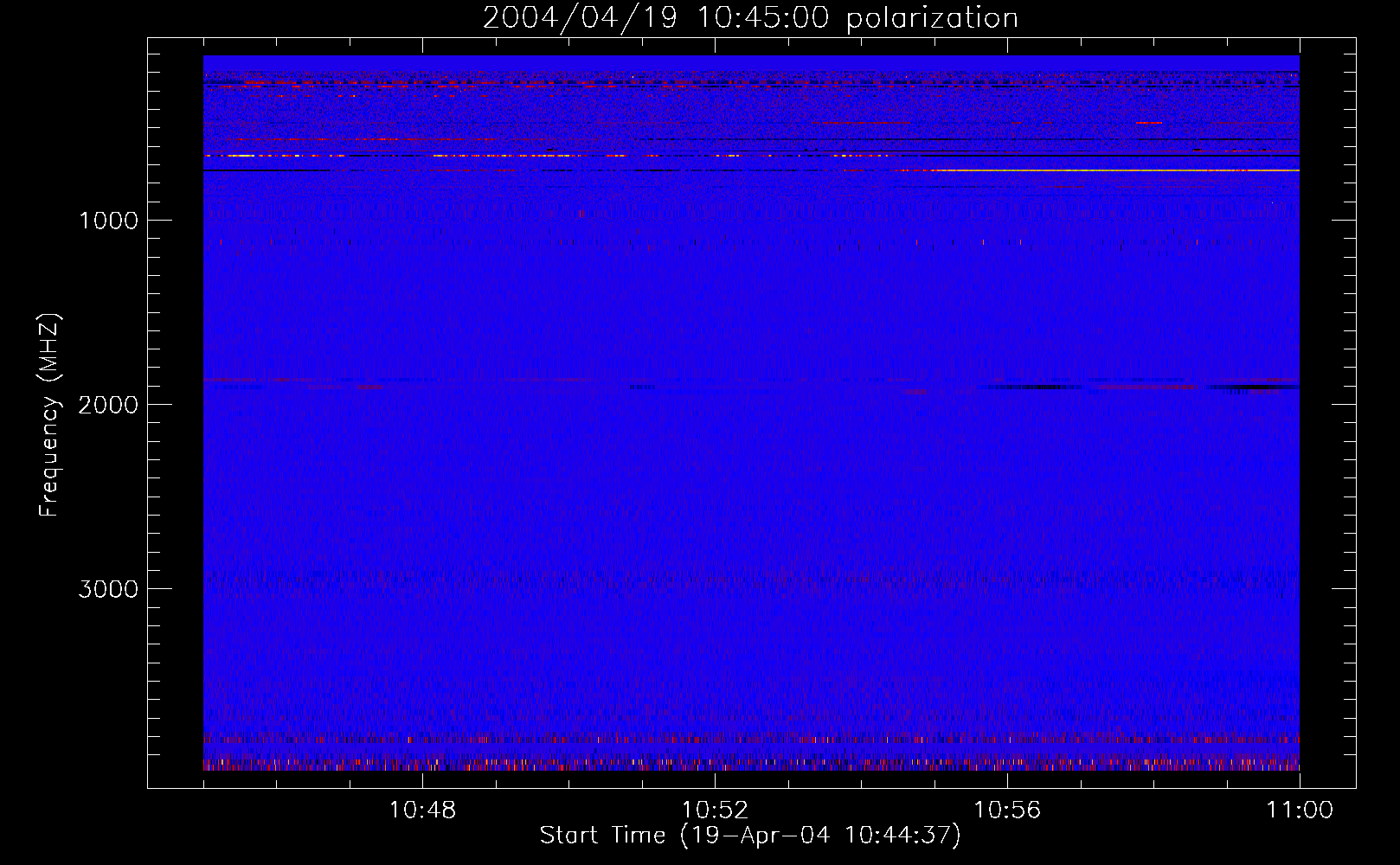Select the 'Start Time (19-Apr-04 10:44:37)' axis label
Screen dimensions: 1400x865
tap(750, 836)
